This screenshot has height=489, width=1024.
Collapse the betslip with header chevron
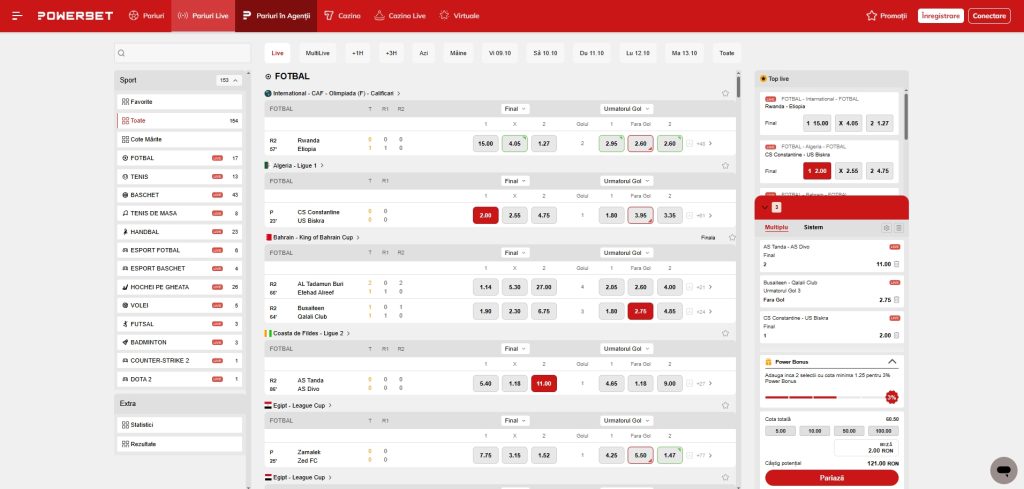tap(765, 207)
